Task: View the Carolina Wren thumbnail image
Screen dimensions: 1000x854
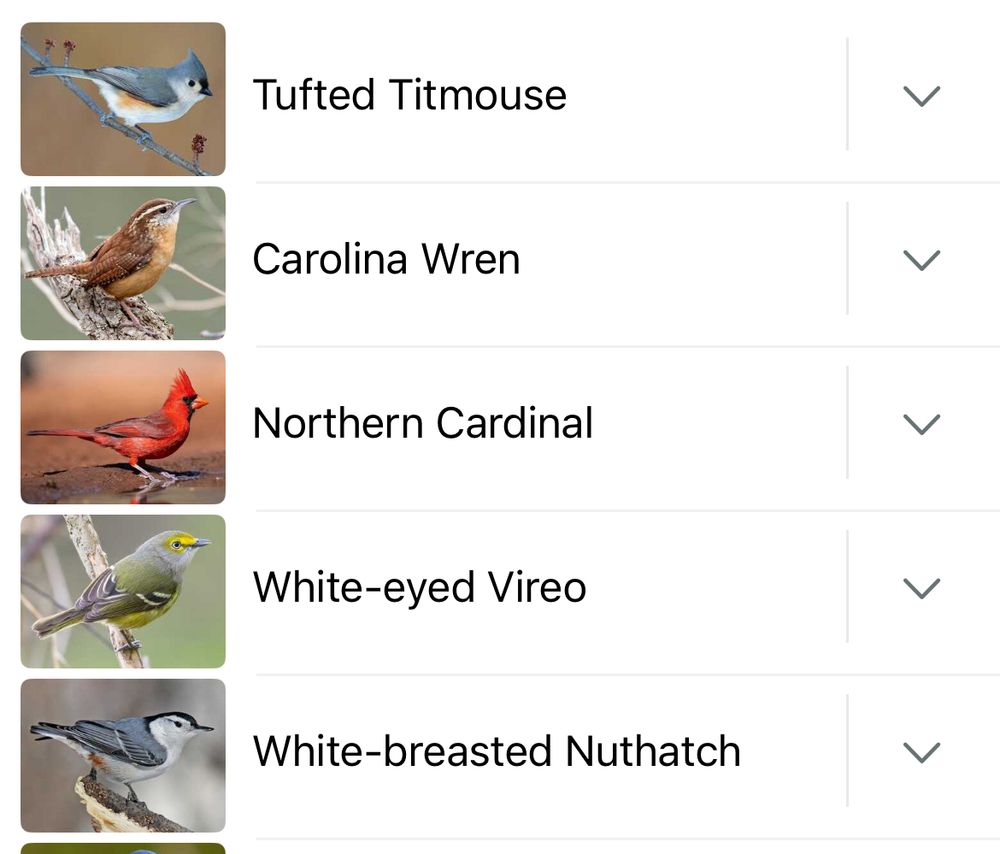Action: pyautogui.click(x=123, y=259)
